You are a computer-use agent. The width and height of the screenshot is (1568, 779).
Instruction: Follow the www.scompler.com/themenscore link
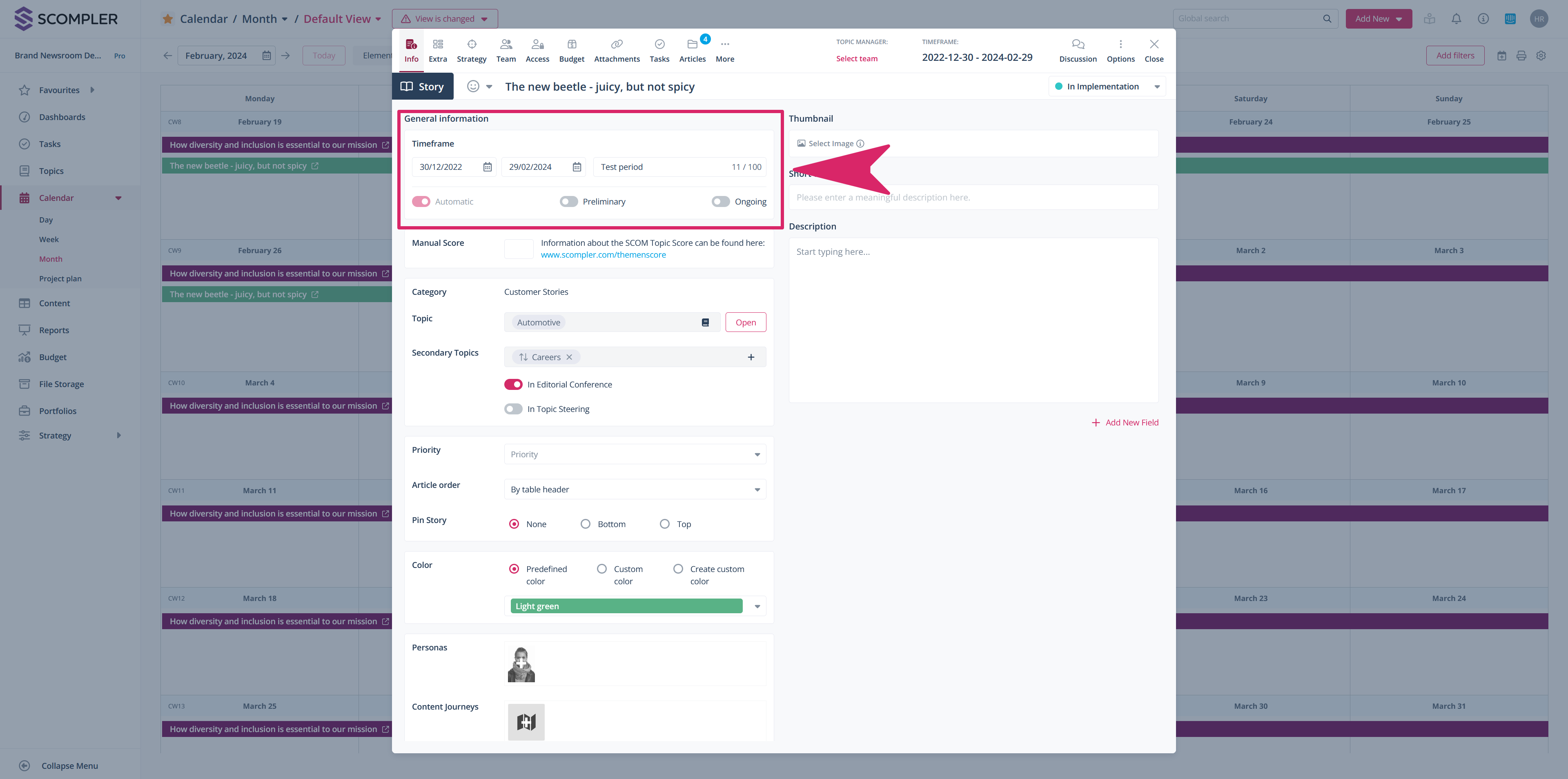click(603, 255)
